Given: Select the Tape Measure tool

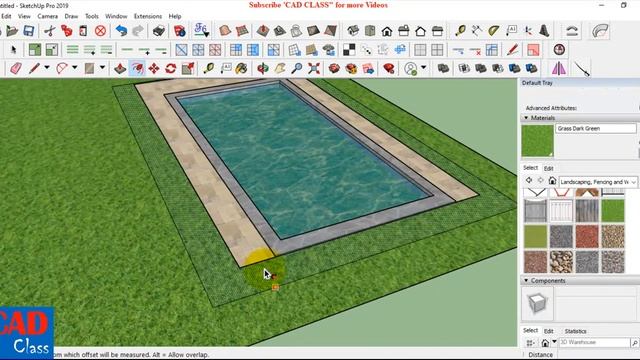Looking at the screenshot, I should point(209,68).
